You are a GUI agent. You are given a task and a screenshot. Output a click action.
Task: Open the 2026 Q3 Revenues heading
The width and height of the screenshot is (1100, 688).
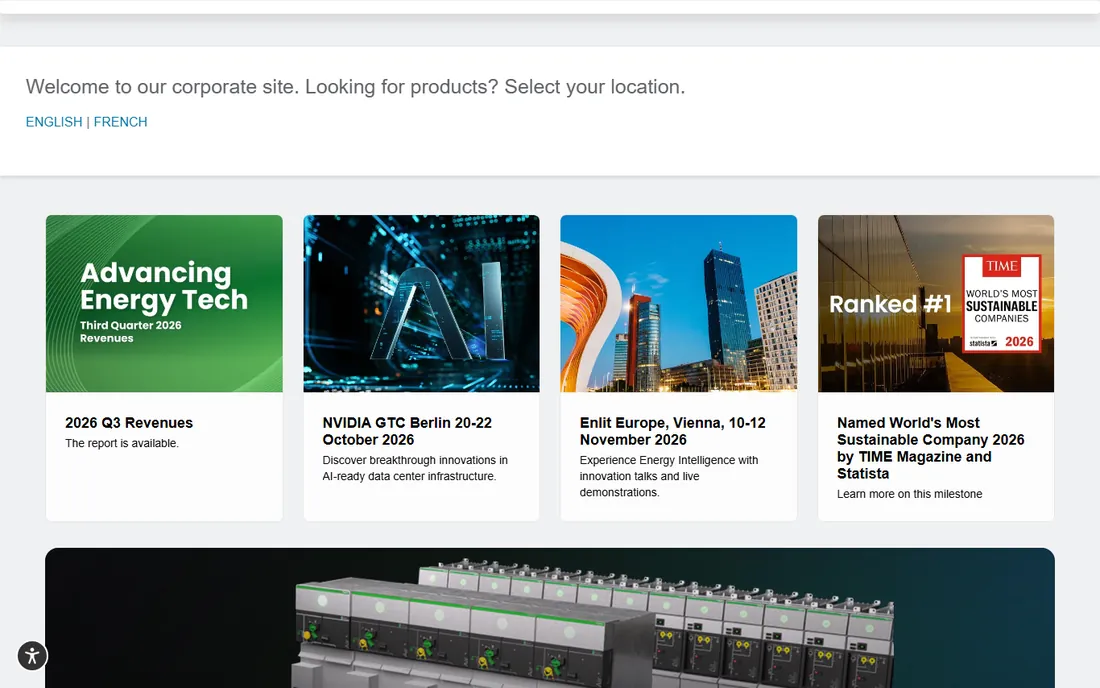(x=129, y=423)
